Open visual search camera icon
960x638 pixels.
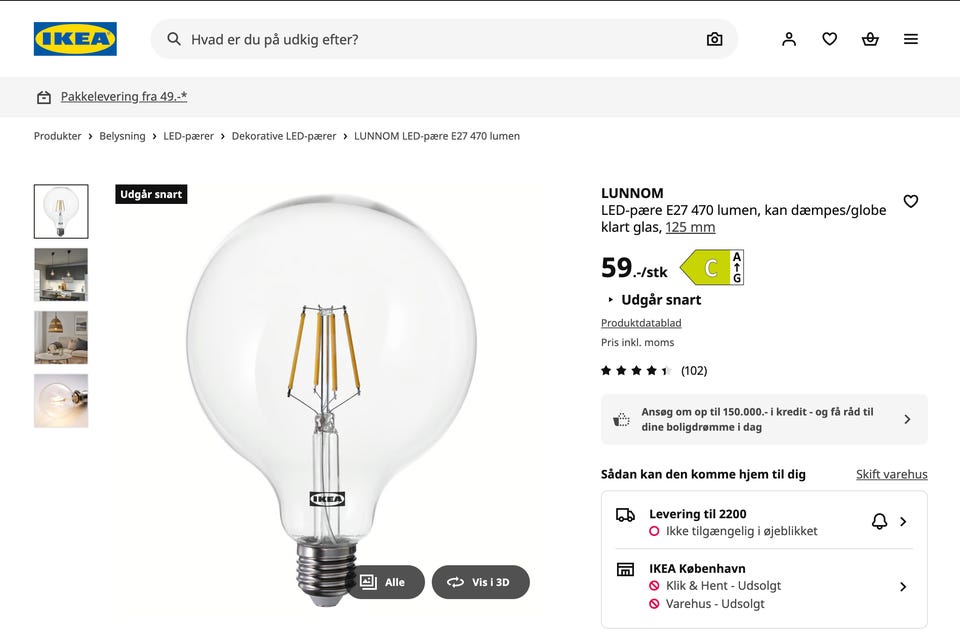click(714, 39)
